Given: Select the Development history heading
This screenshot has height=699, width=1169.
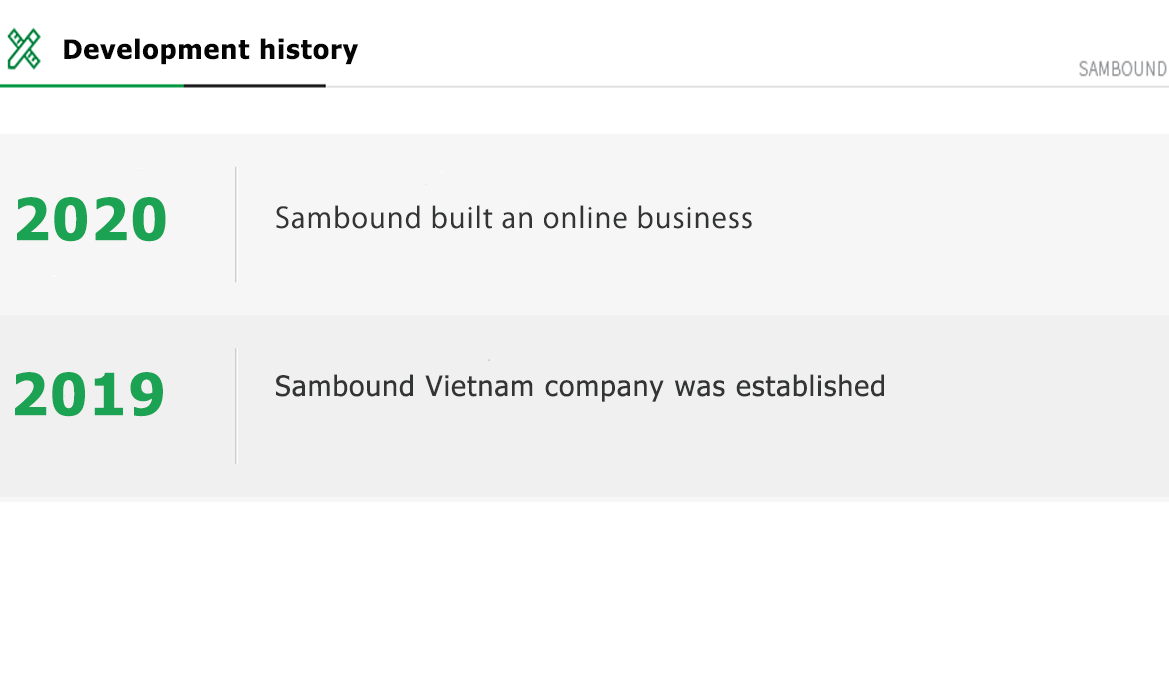Looking at the screenshot, I should tap(210, 50).
